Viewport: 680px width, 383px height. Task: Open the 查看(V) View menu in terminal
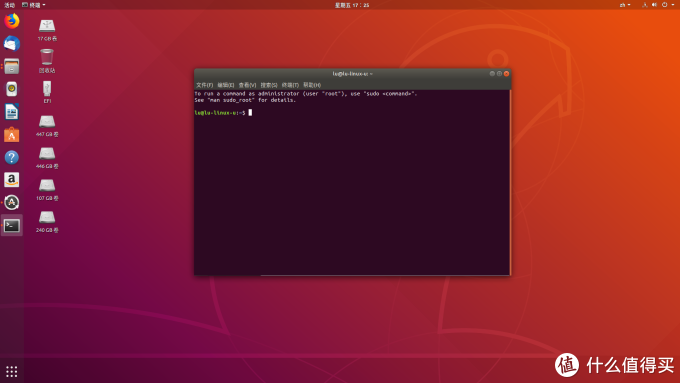247,85
